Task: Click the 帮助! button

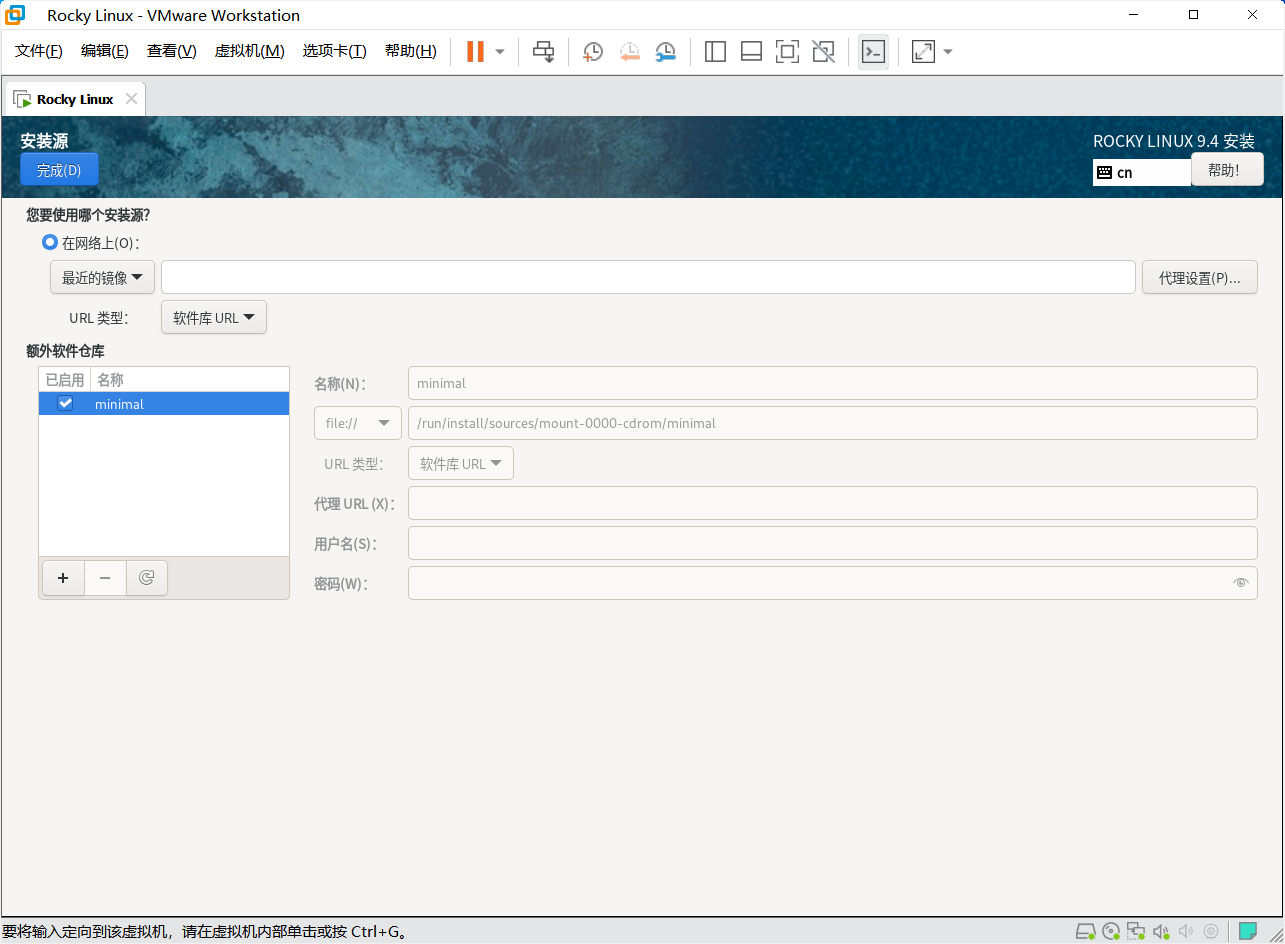Action: 1226,170
